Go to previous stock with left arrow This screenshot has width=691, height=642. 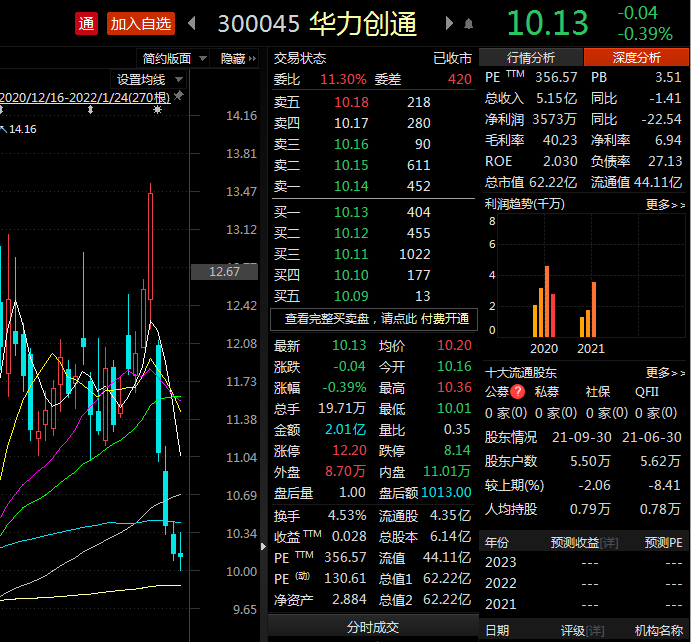coord(192,23)
